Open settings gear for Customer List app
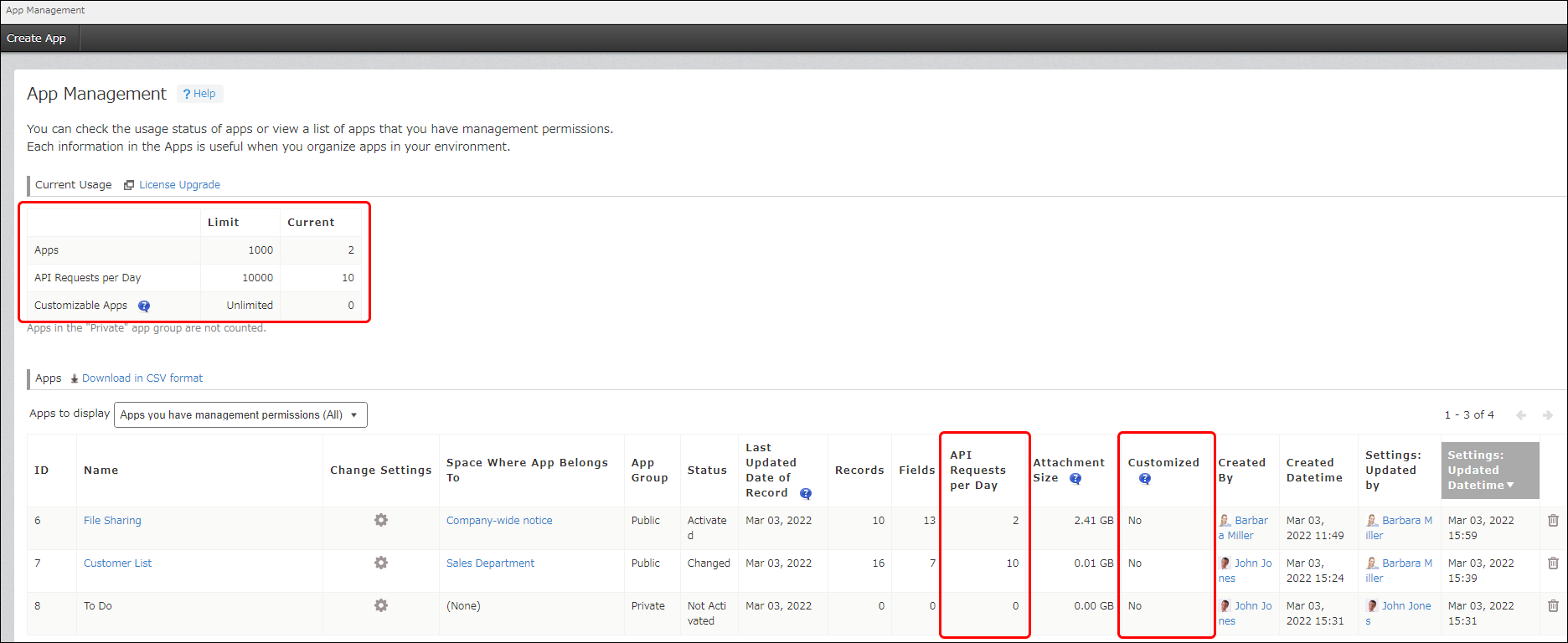Viewport: 1568px width, 643px height. [380, 563]
